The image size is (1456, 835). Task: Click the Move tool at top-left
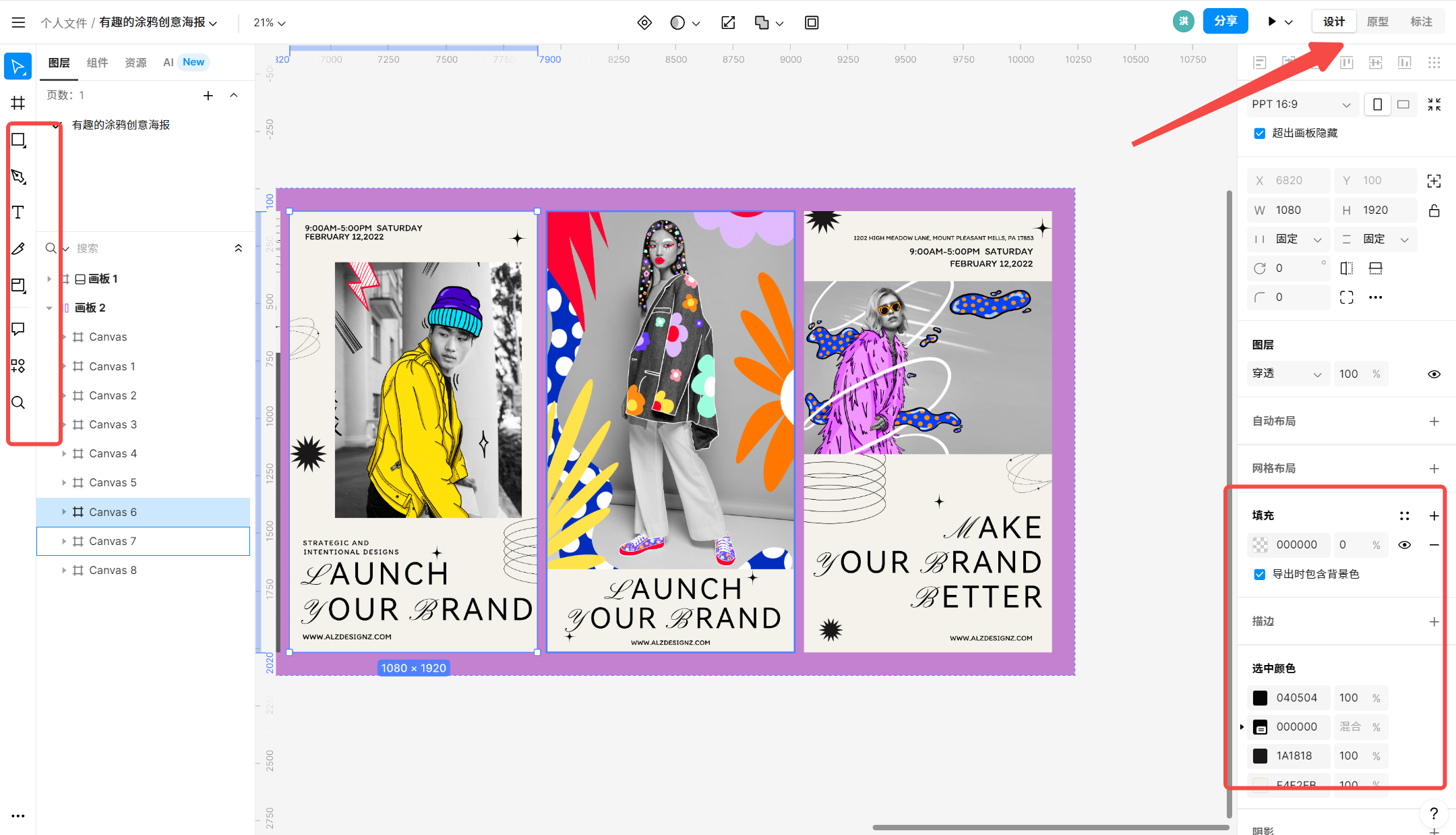pyautogui.click(x=19, y=66)
